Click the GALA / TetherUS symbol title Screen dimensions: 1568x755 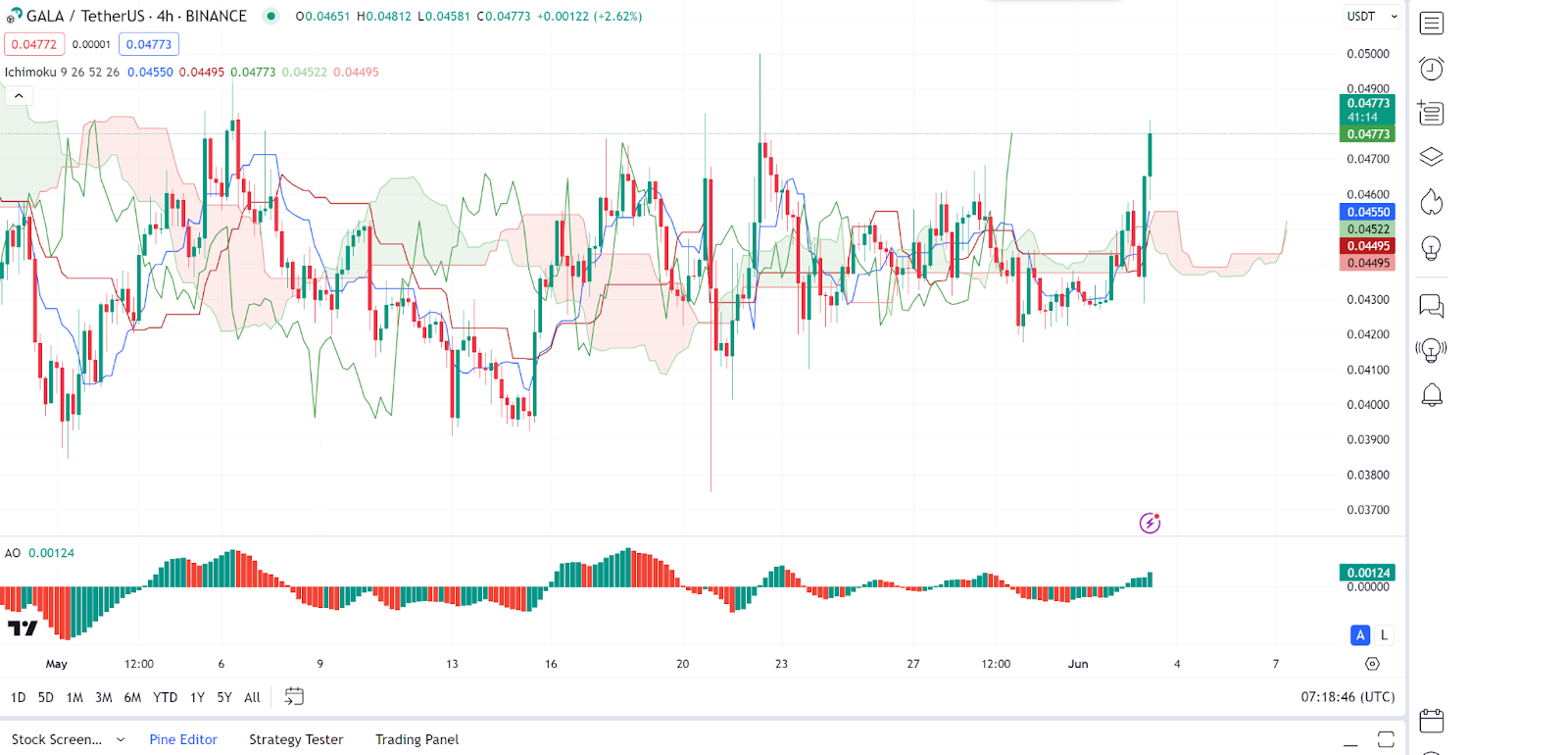(x=136, y=16)
